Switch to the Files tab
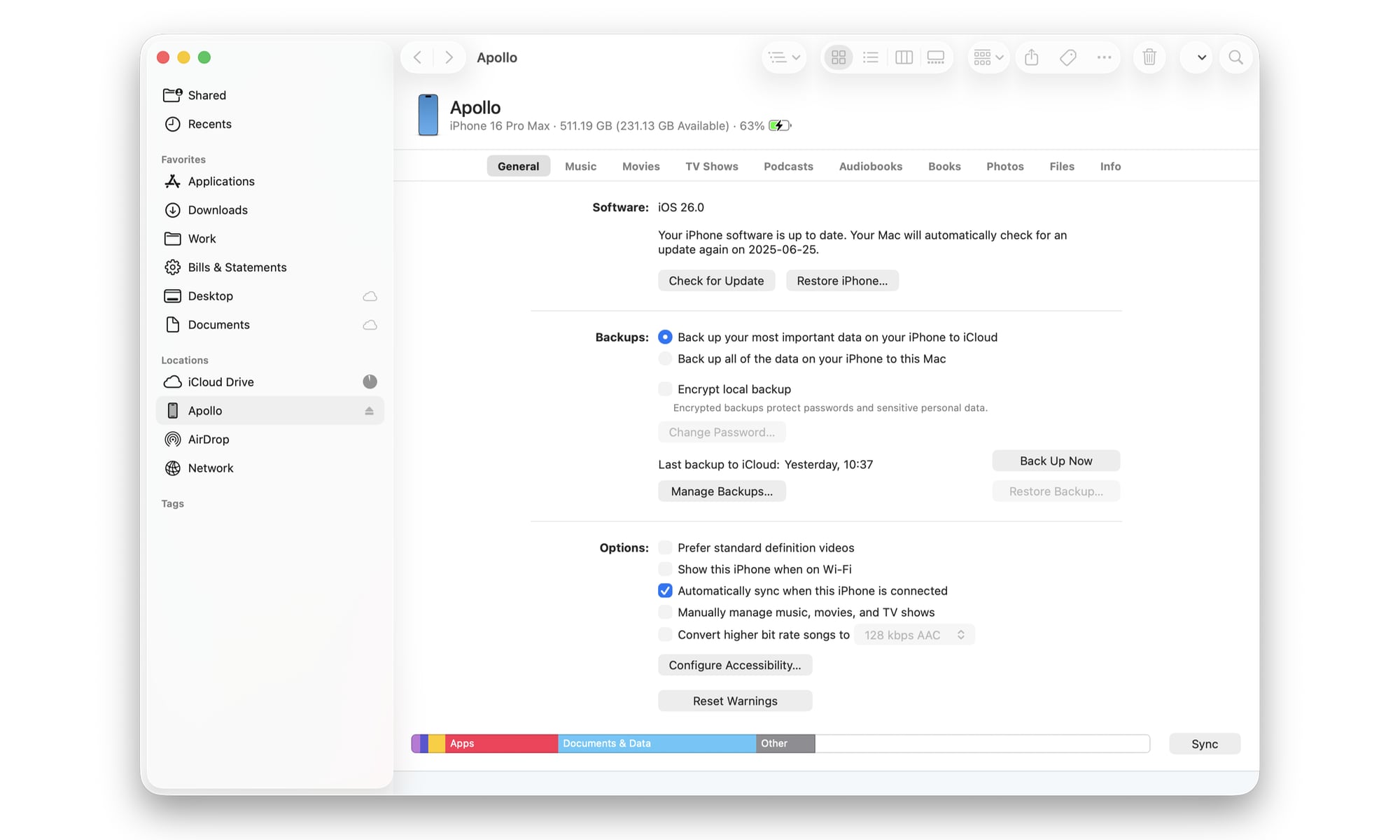The image size is (1400, 840). click(x=1062, y=167)
